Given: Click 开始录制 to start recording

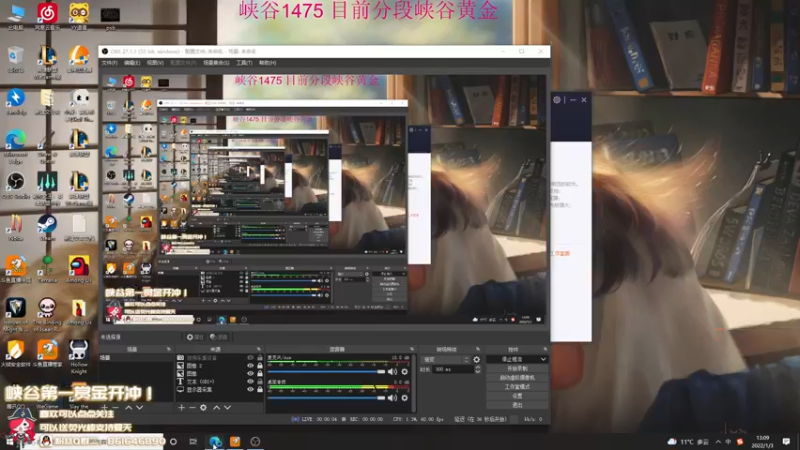Looking at the screenshot, I should point(517,368).
